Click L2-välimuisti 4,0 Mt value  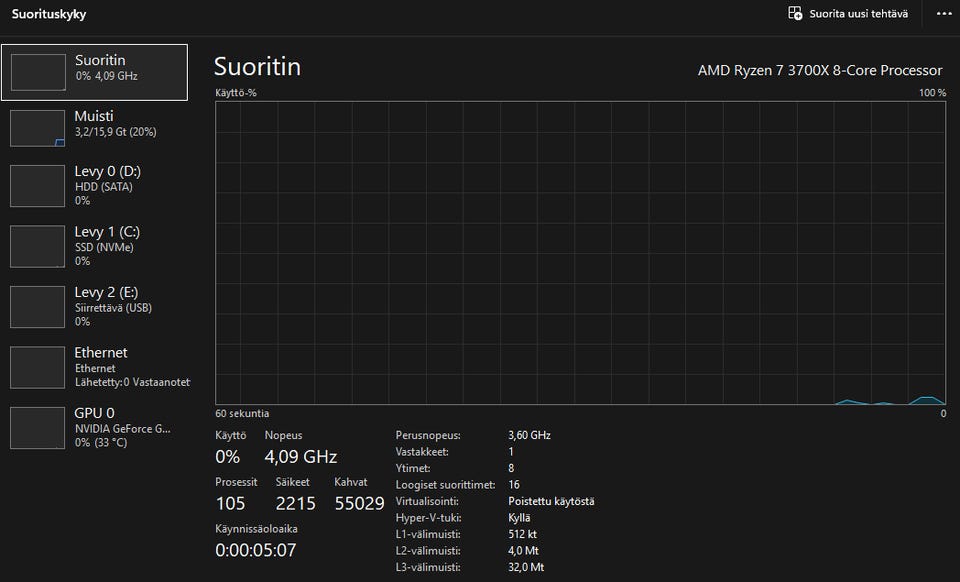tap(523, 551)
